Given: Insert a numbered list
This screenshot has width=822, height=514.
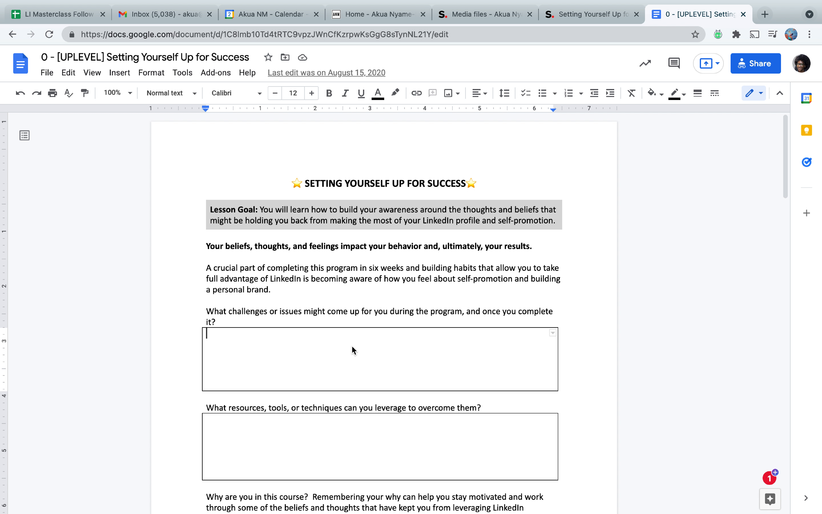Looking at the screenshot, I should [568, 93].
